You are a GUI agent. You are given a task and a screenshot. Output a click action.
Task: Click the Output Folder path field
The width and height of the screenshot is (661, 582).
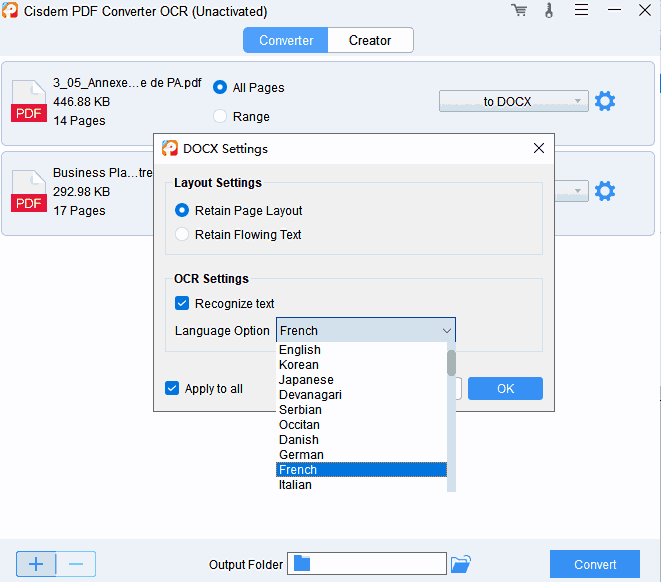point(367,563)
